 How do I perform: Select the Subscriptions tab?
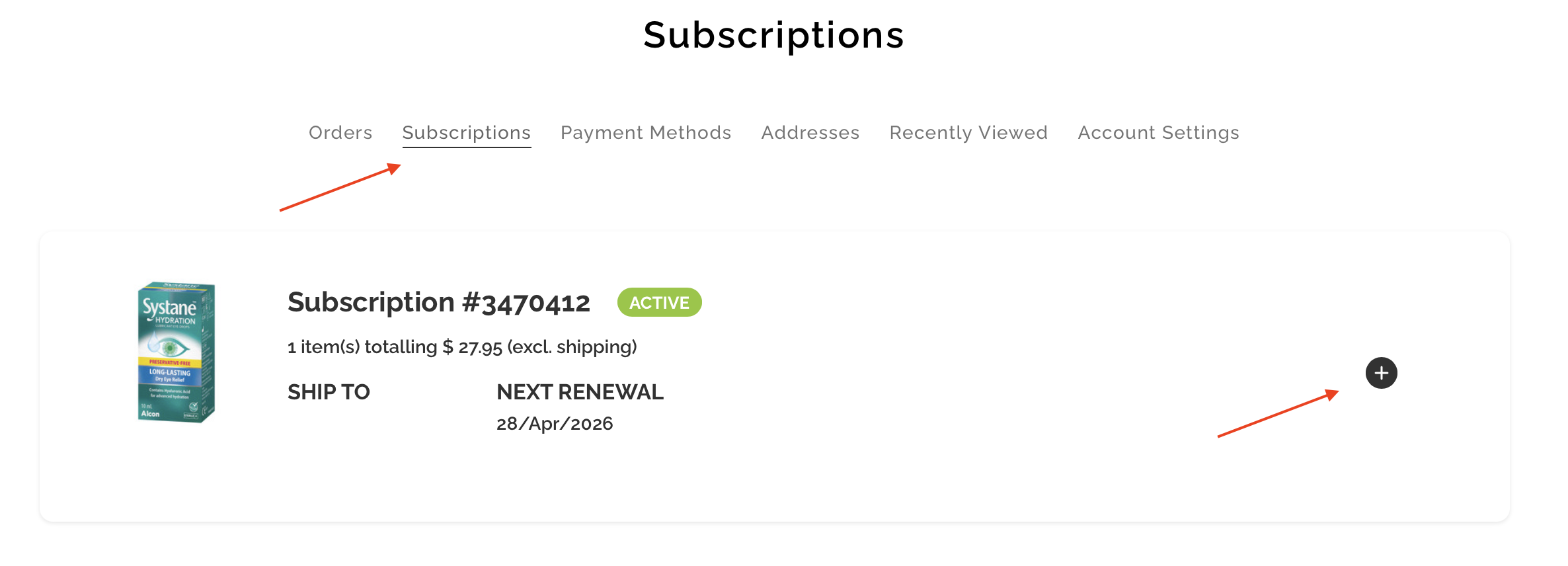pyautogui.click(x=466, y=133)
